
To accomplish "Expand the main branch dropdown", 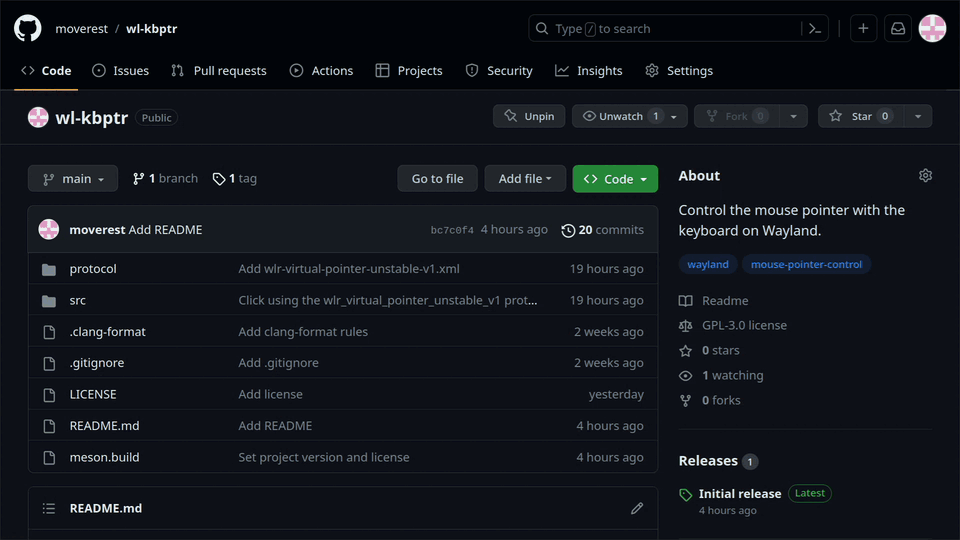I will pyautogui.click(x=73, y=179).
